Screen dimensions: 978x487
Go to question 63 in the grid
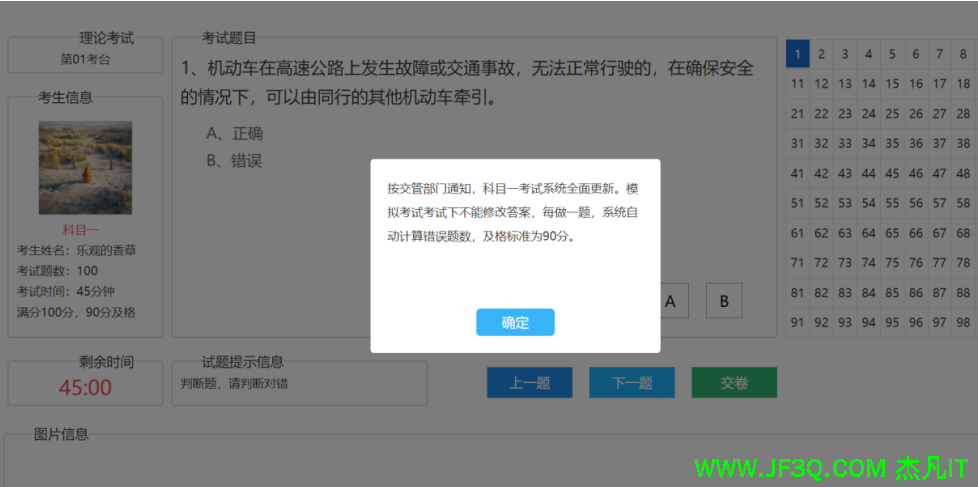point(845,233)
